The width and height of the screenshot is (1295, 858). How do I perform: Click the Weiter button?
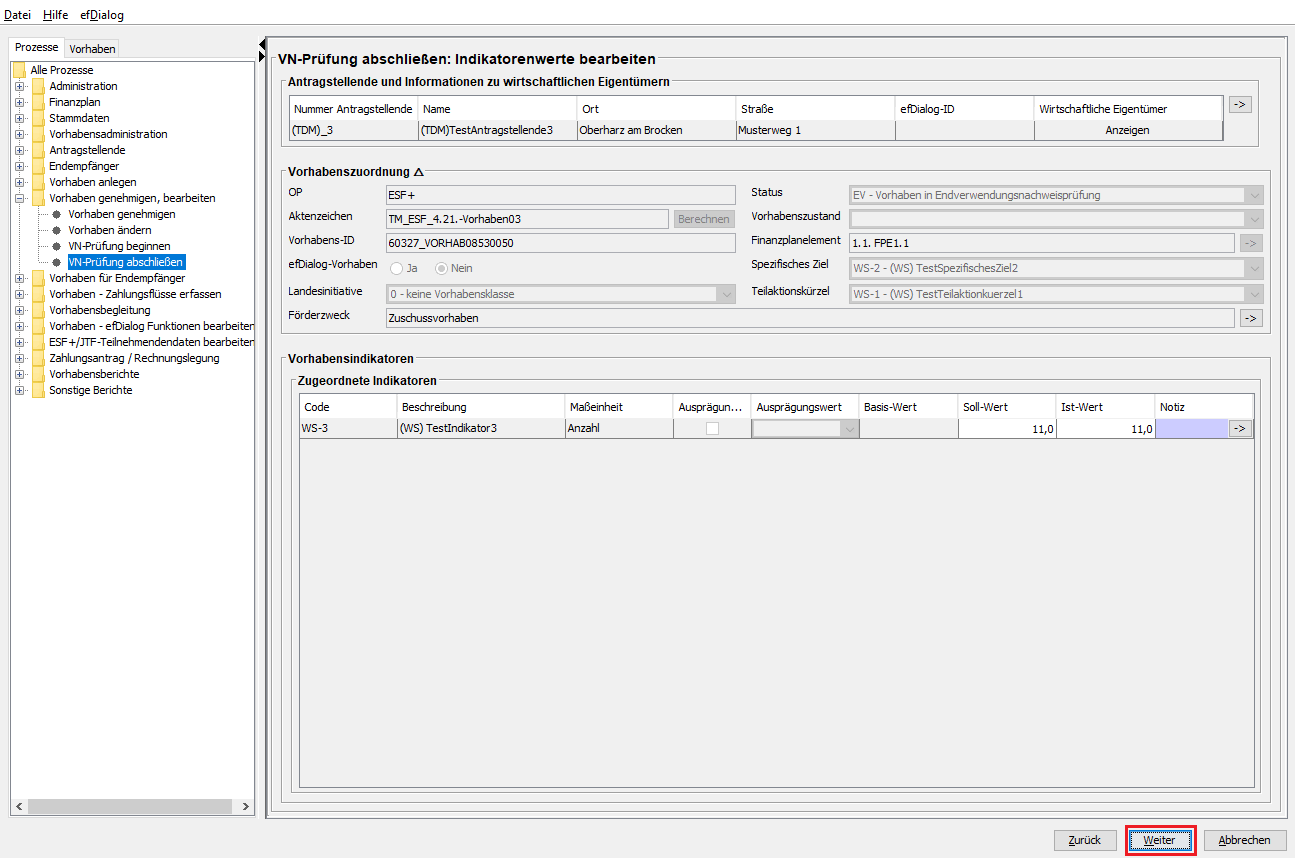1160,840
